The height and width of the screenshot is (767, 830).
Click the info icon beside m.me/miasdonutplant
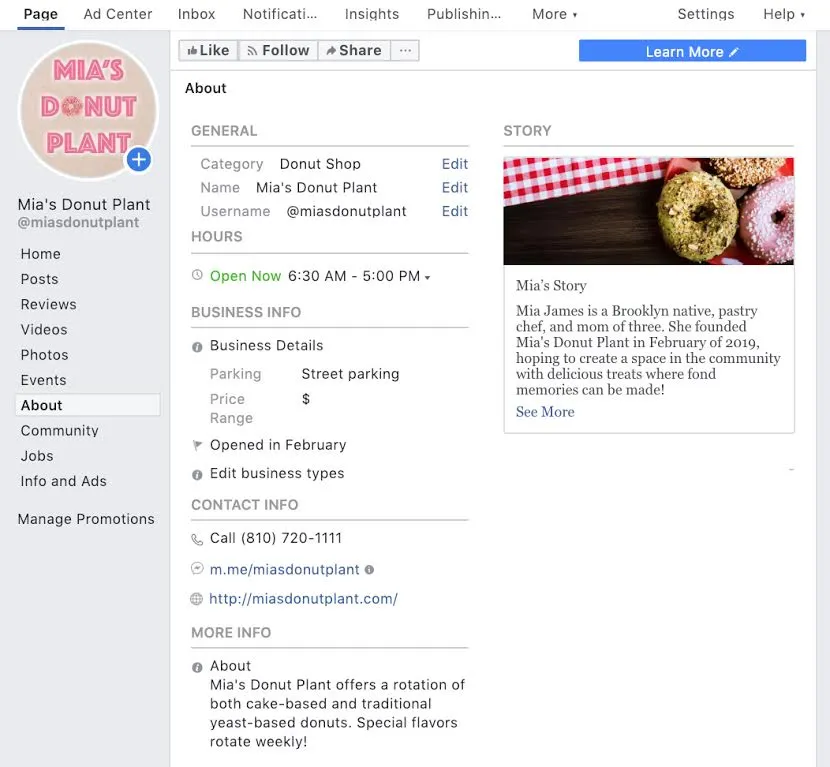point(369,570)
